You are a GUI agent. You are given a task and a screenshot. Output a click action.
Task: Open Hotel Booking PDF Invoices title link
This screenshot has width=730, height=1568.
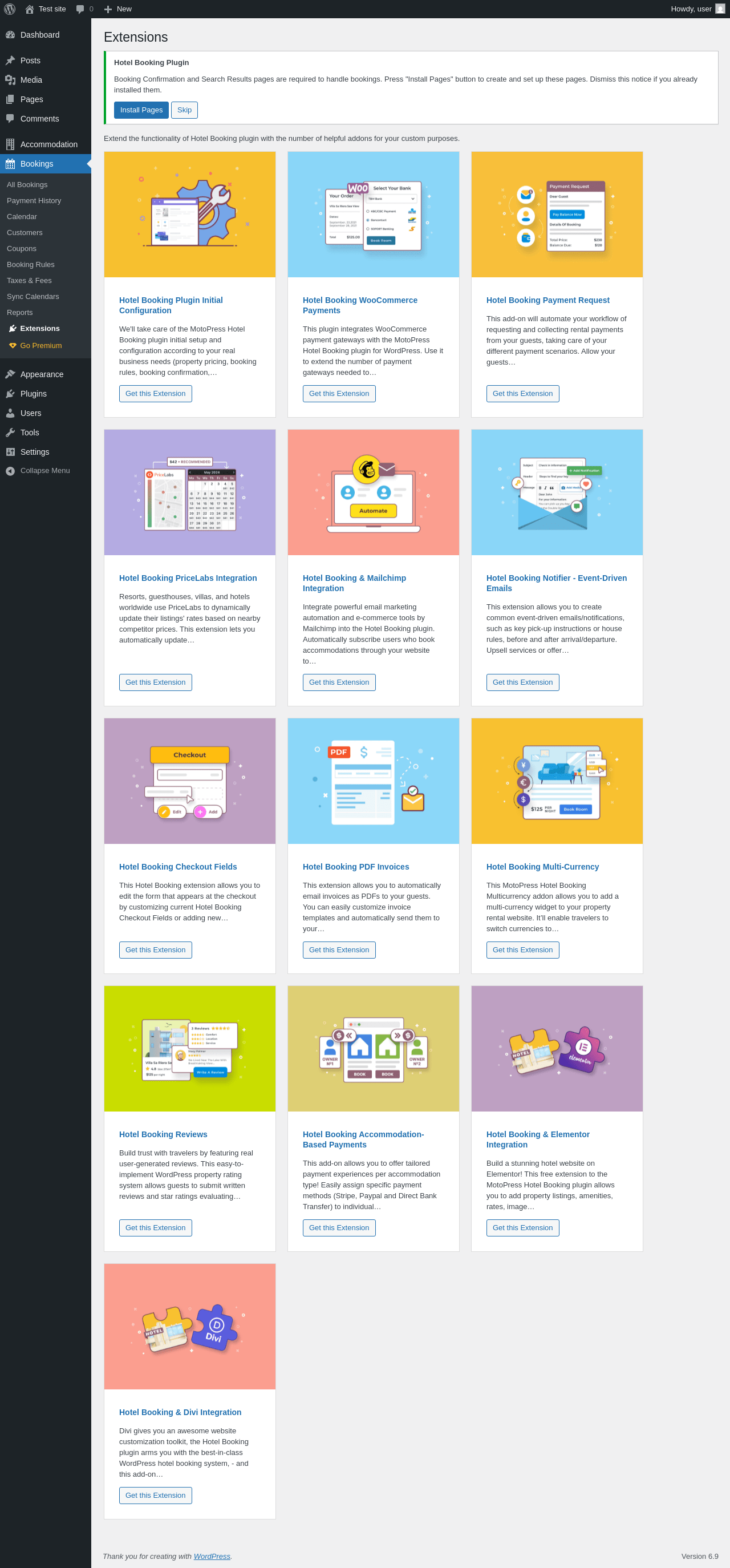tap(356, 867)
